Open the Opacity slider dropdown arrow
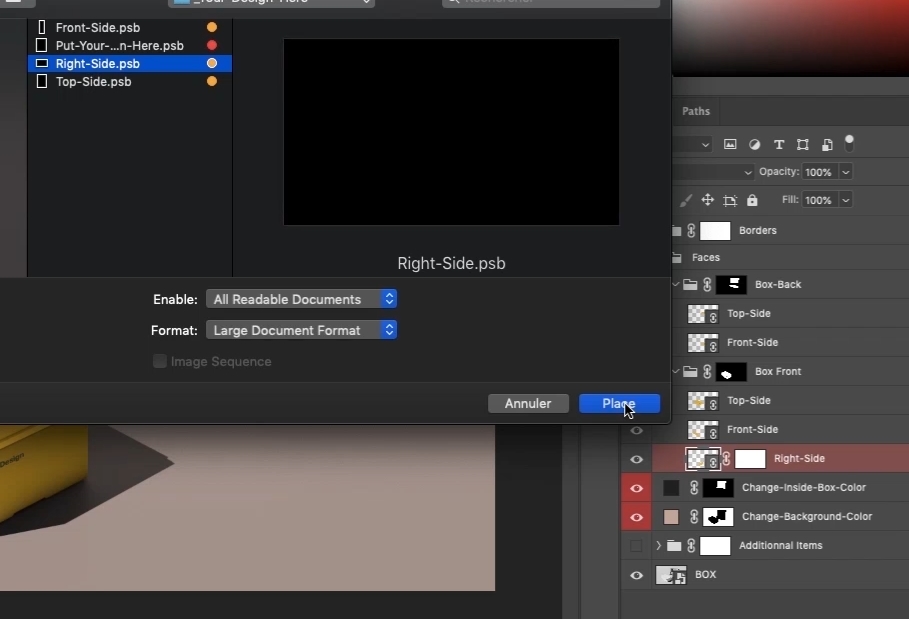Viewport: 909px width, 619px height. [x=846, y=172]
